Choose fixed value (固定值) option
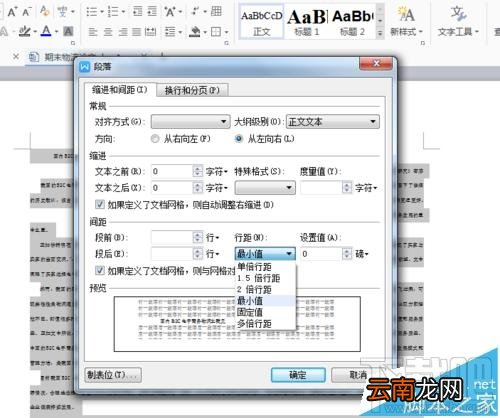The height and width of the screenshot is (418, 500). point(265,312)
